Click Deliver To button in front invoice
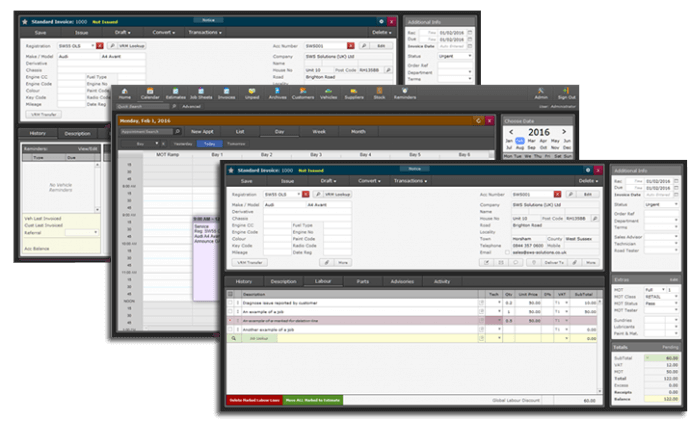Screen dimensions: 690x421 pos(554,262)
